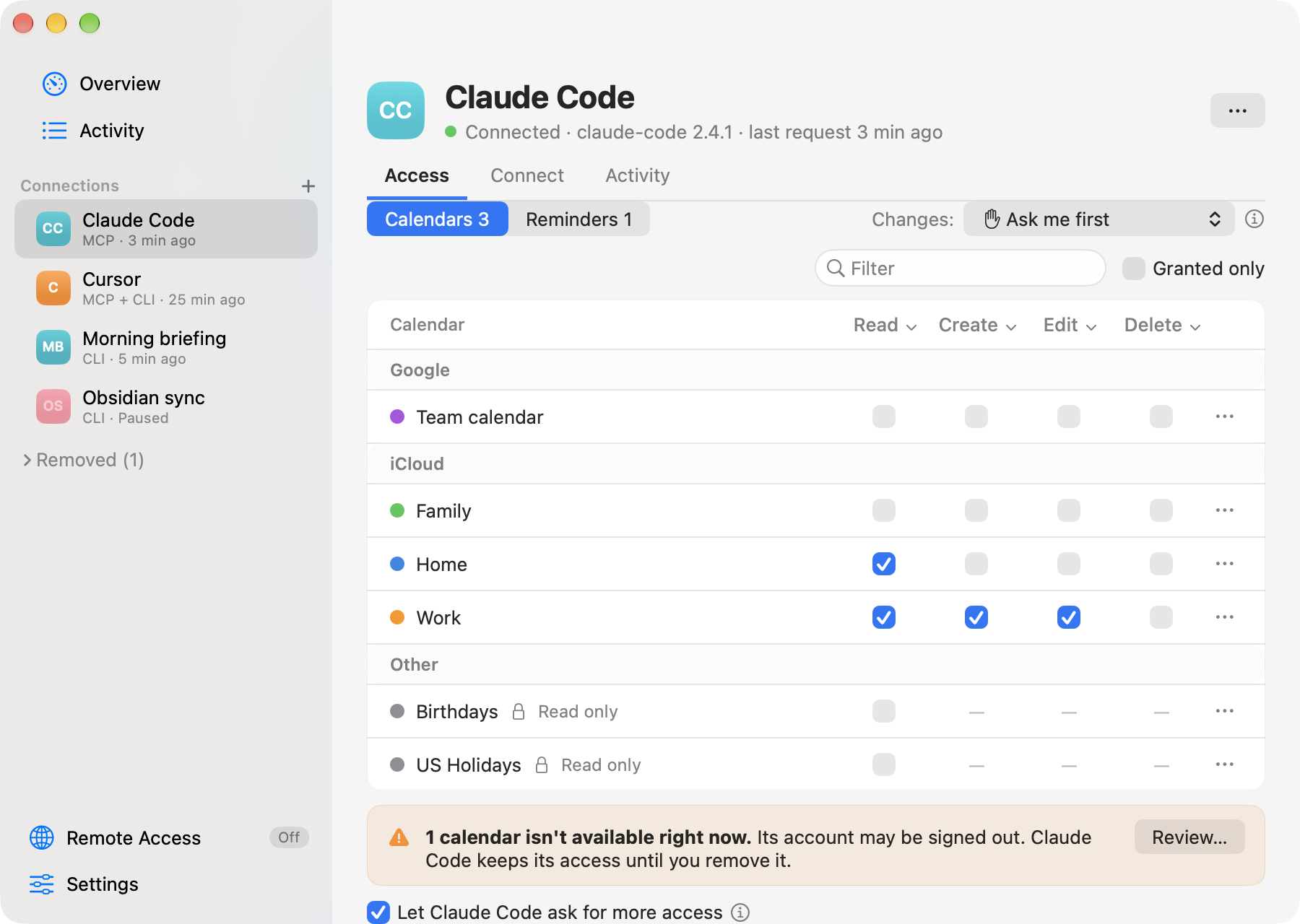Show info about asking for more access

[x=740, y=912]
